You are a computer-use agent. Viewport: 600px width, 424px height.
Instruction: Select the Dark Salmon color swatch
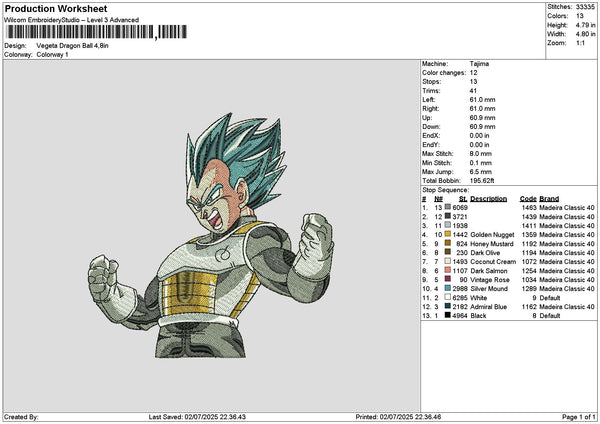click(x=448, y=270)
